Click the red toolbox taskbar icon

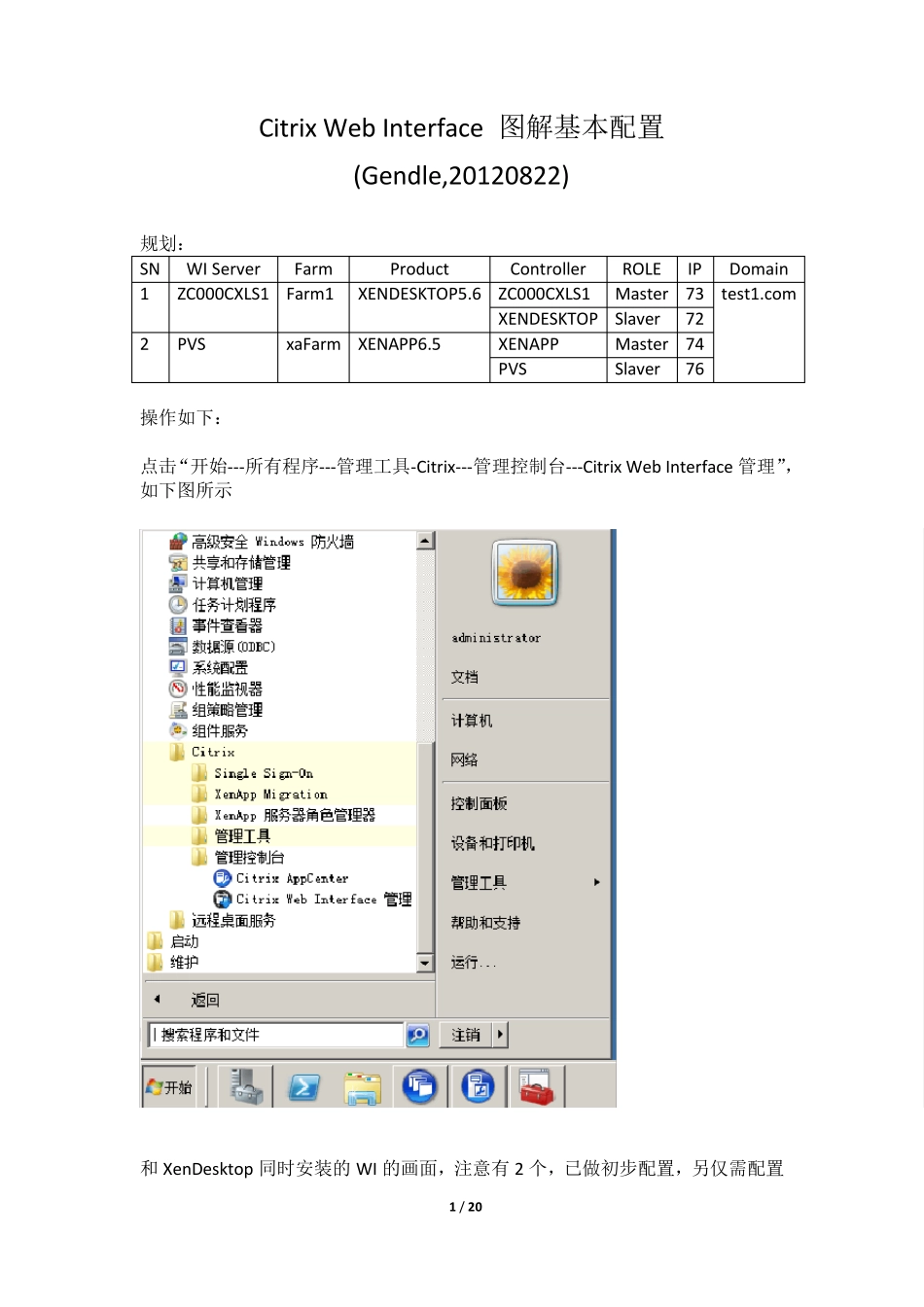tap(536, 1087)
